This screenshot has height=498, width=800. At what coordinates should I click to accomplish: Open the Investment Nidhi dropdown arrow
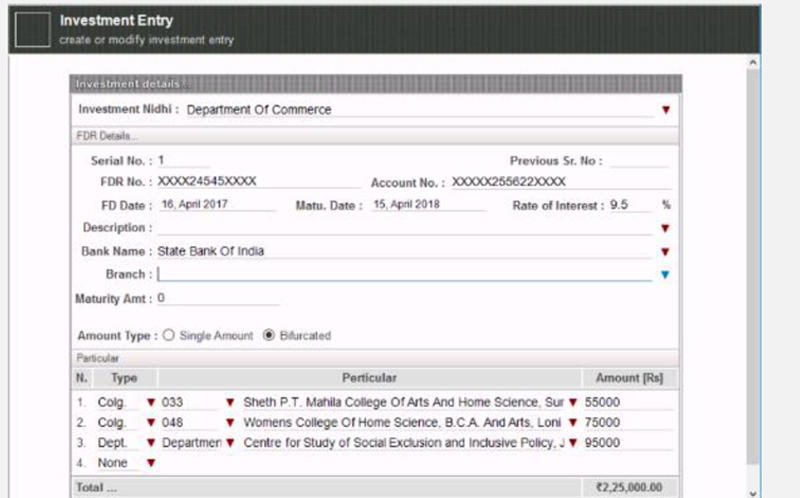666,110
